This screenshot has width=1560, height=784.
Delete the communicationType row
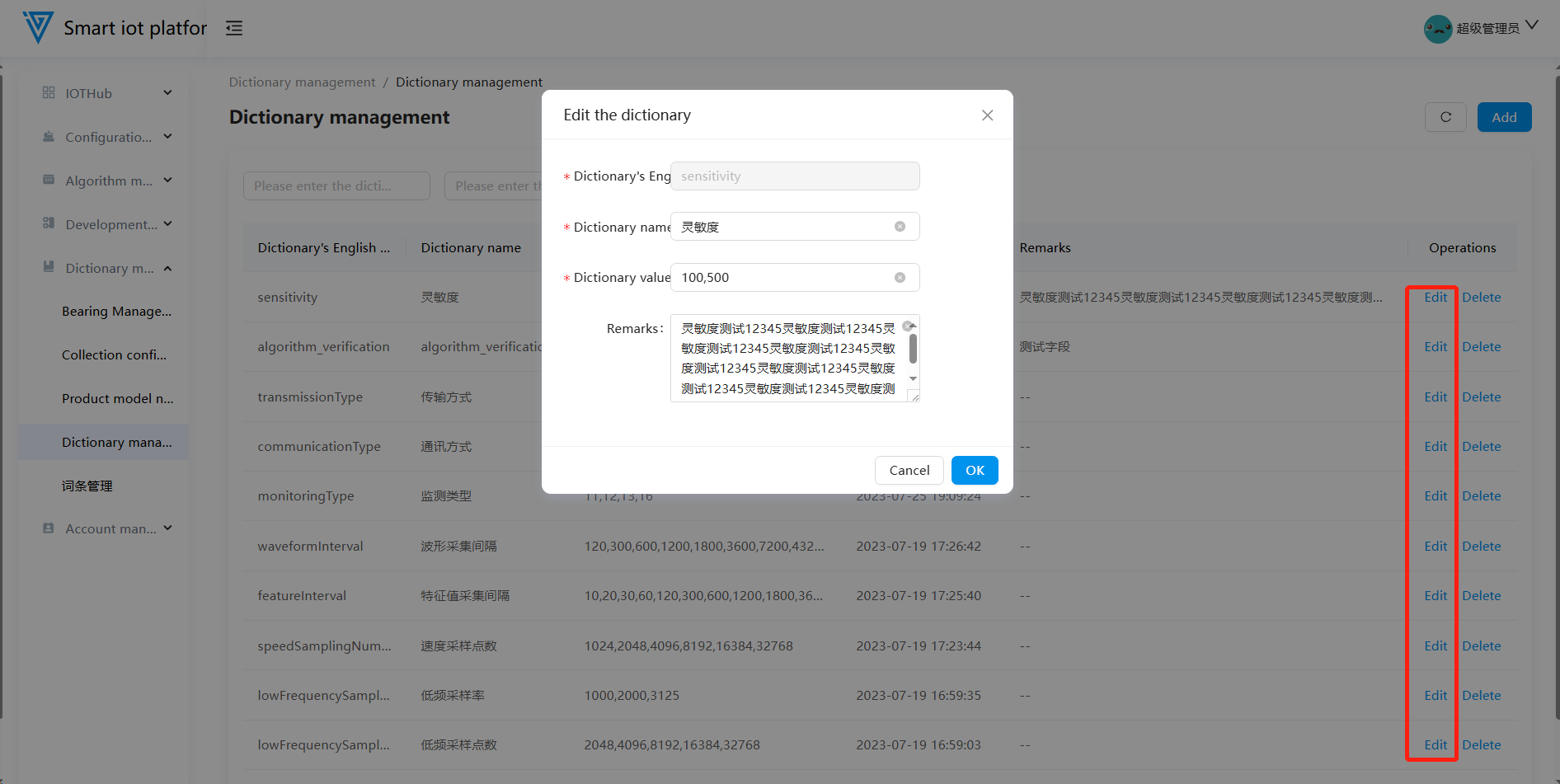[1482, 447]
